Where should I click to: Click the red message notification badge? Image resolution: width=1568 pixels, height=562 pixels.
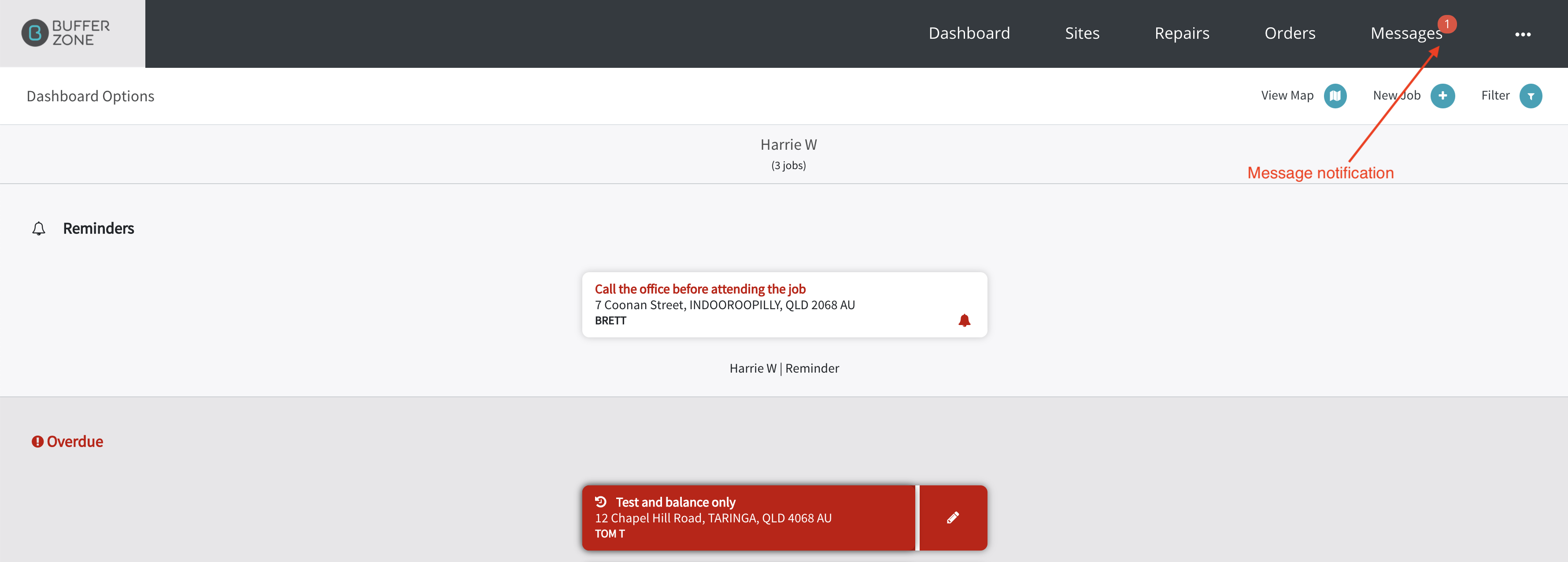pyautogui.click(x=1447, y=24)
